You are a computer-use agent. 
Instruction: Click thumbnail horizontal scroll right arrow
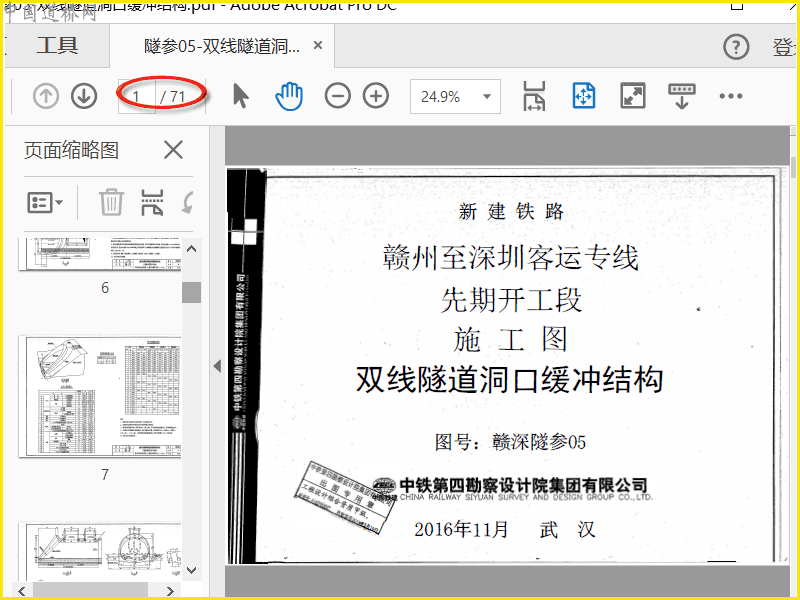click(x=170, y=591)
